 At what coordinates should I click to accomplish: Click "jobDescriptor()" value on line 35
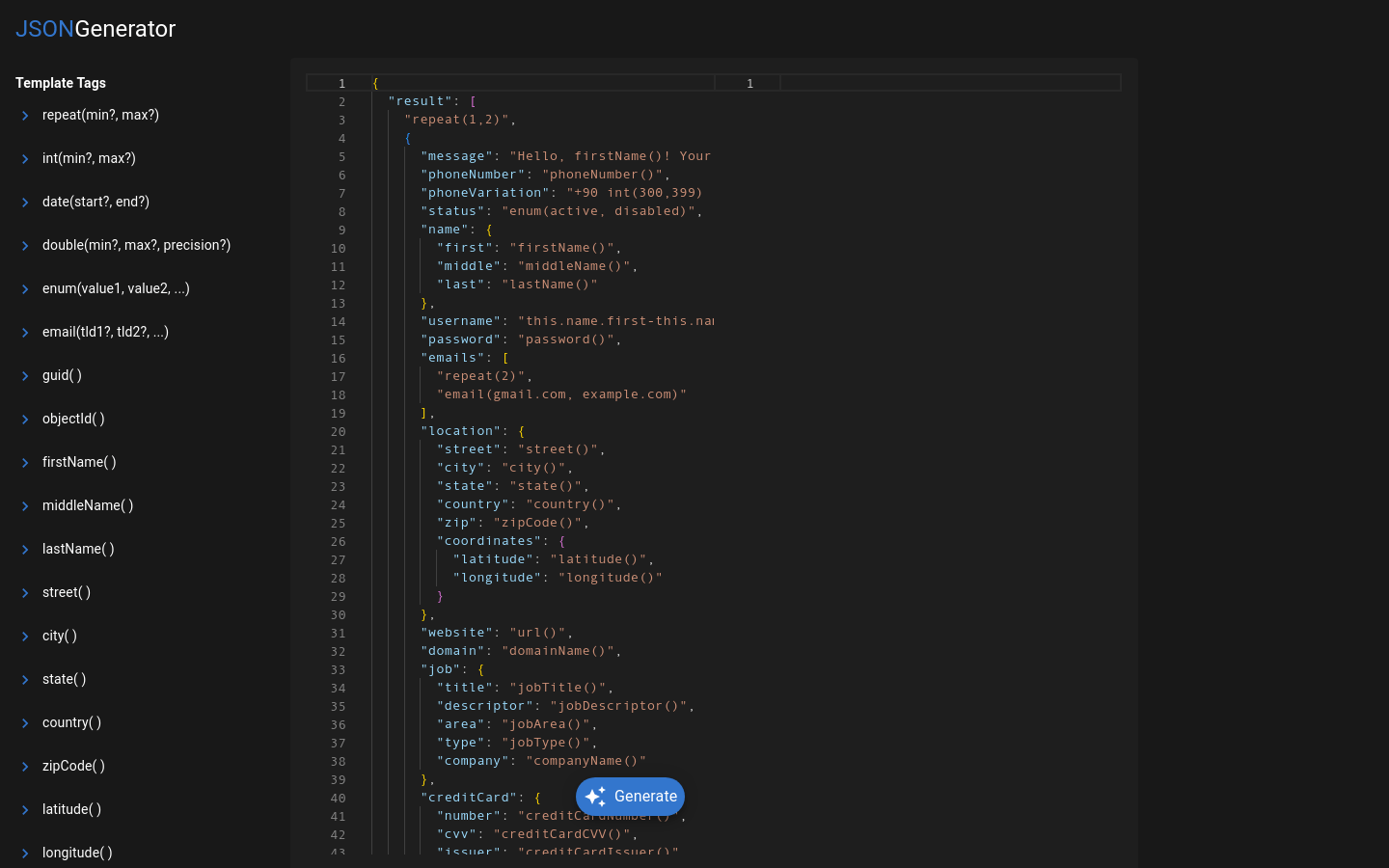coord(618,706)
